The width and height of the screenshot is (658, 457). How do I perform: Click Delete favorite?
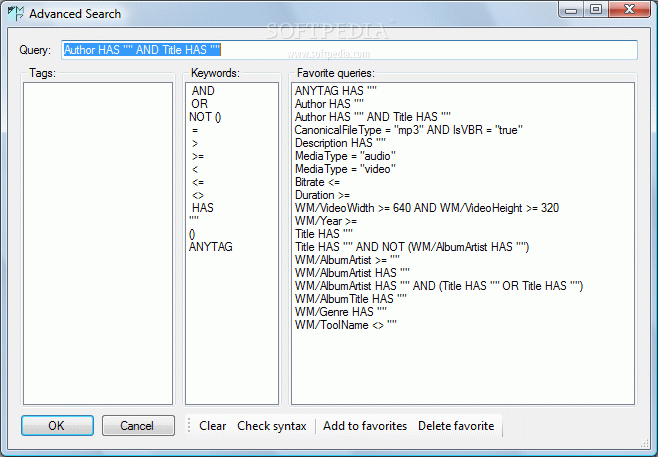[x=456, y=426]
